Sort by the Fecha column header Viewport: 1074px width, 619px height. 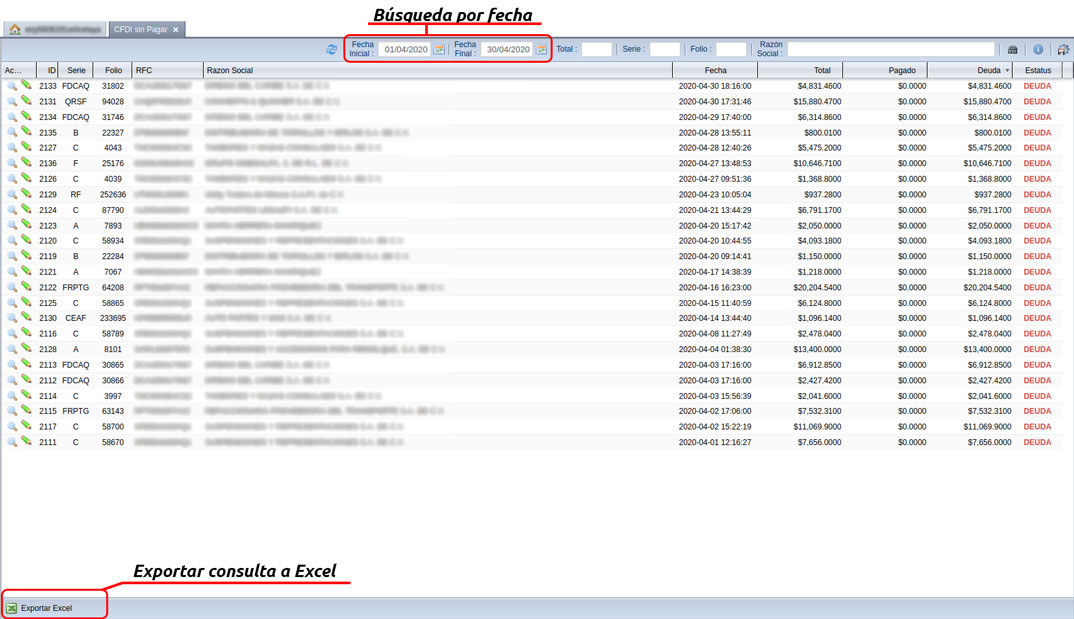(x=715, y=71)
